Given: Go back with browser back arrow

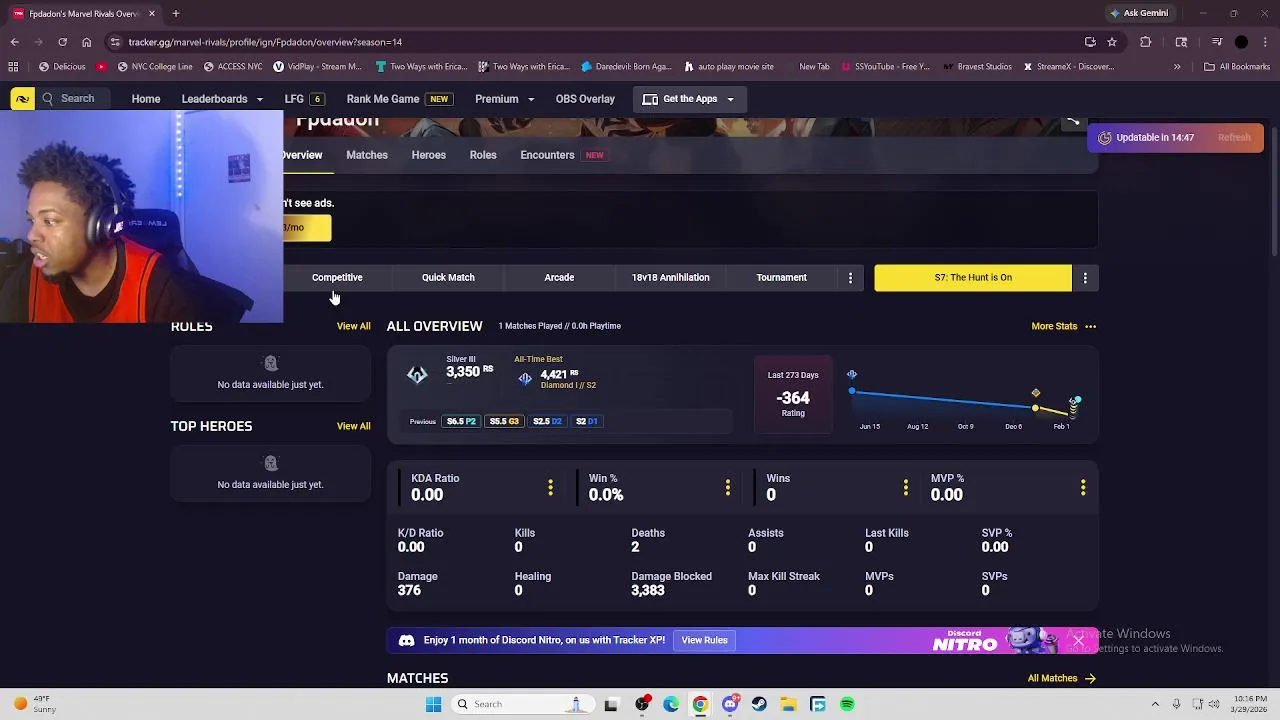Looking at the screenshot, I should click(x=14, y=42).
